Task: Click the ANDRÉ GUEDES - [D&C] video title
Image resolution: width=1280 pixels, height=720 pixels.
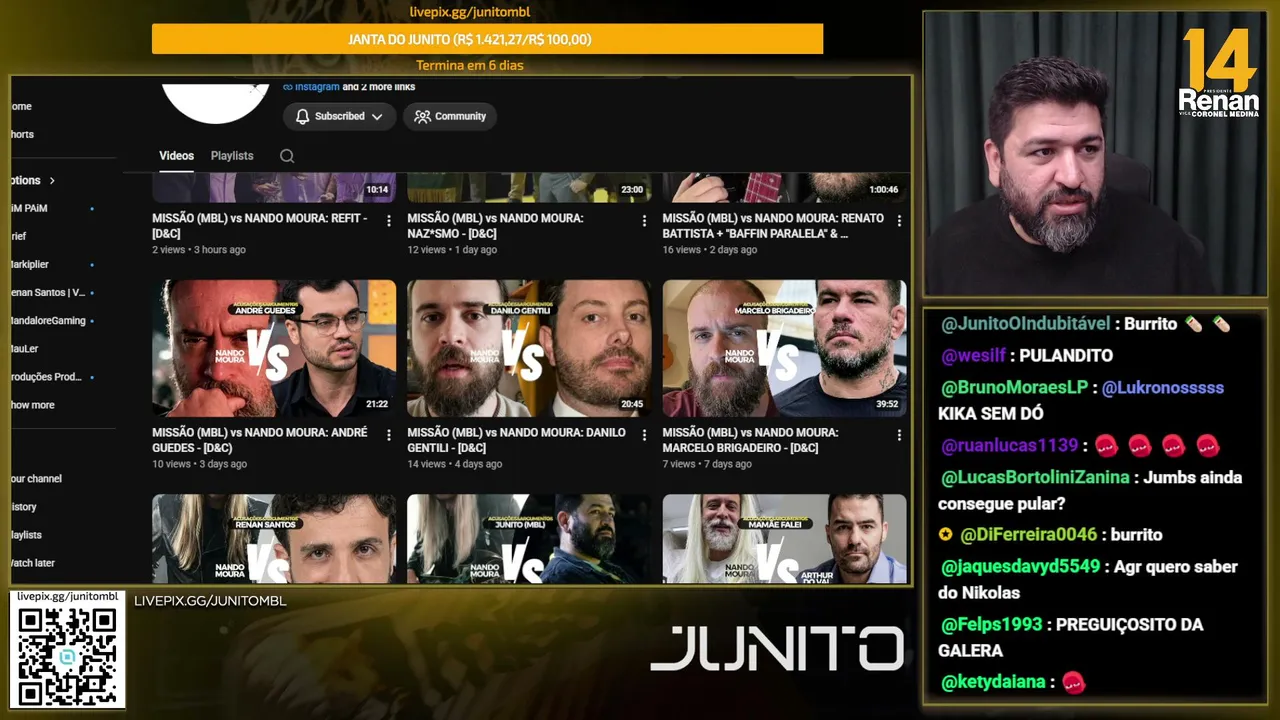Action: (260, 440)
